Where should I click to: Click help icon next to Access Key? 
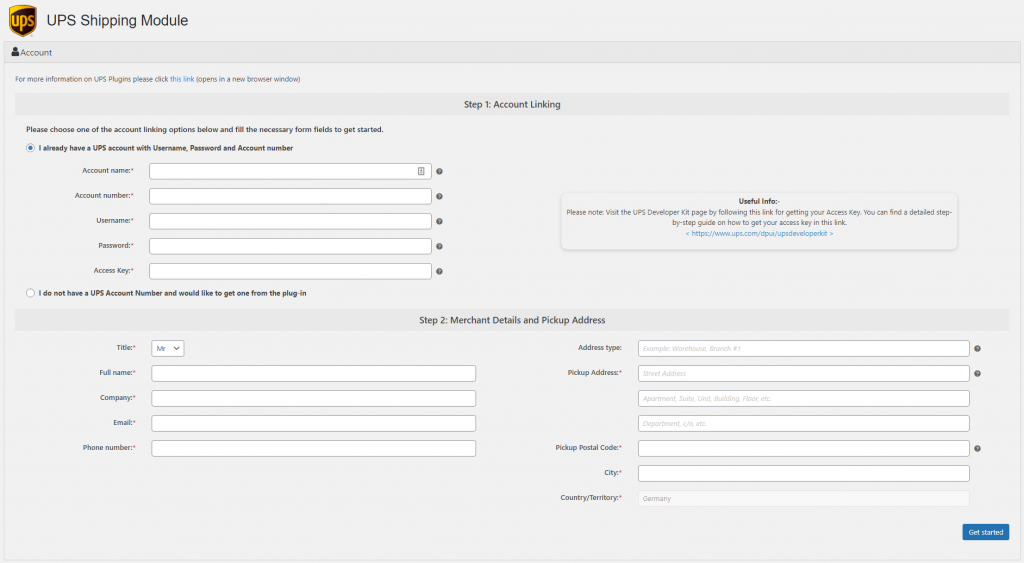[x=440, y=272]
